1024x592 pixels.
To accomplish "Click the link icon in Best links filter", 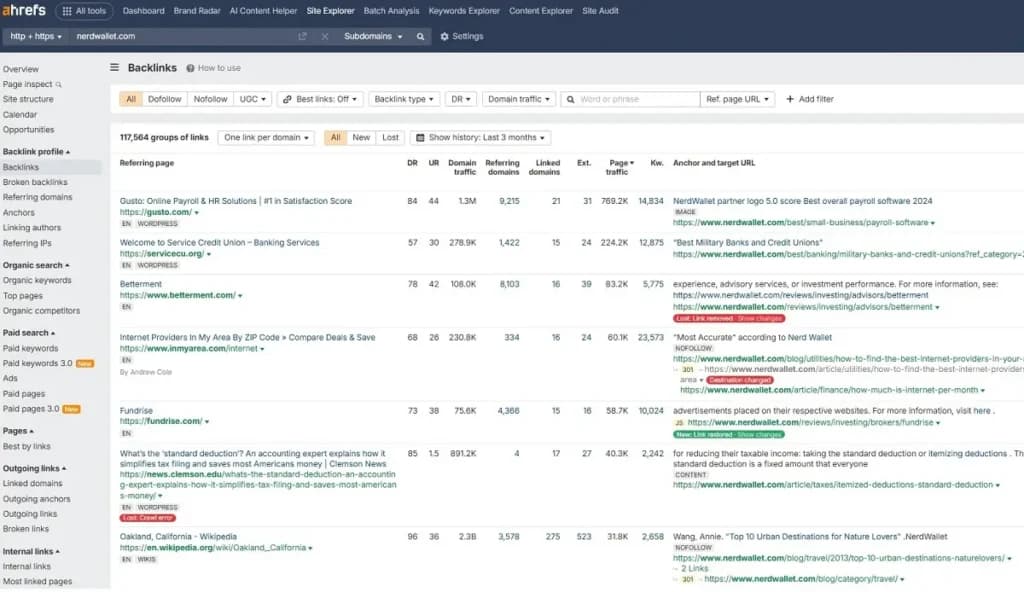I will click(x=287, y=99).
